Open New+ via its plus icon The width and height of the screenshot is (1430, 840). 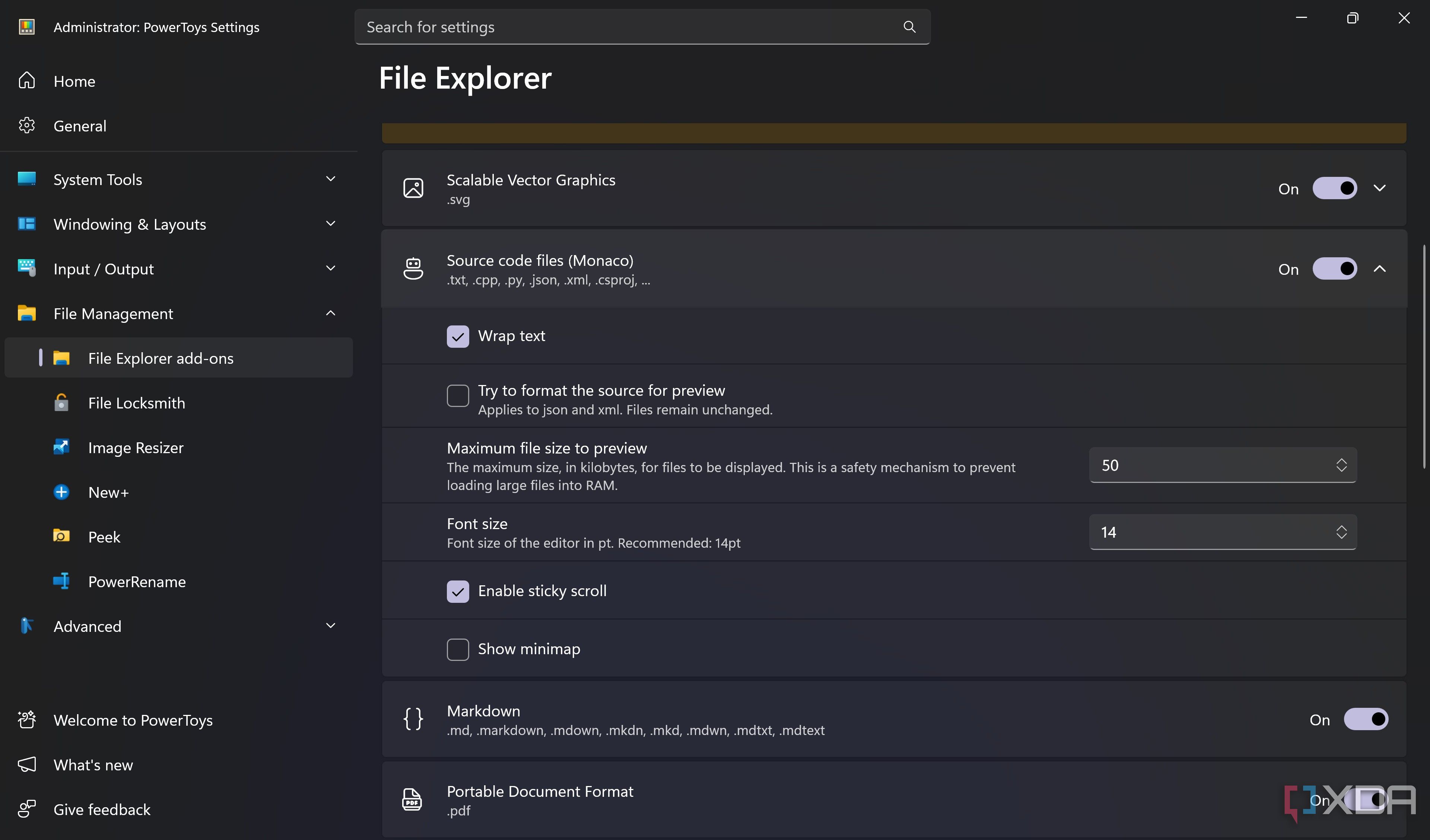pyautogui.click(x=61, y=492)
